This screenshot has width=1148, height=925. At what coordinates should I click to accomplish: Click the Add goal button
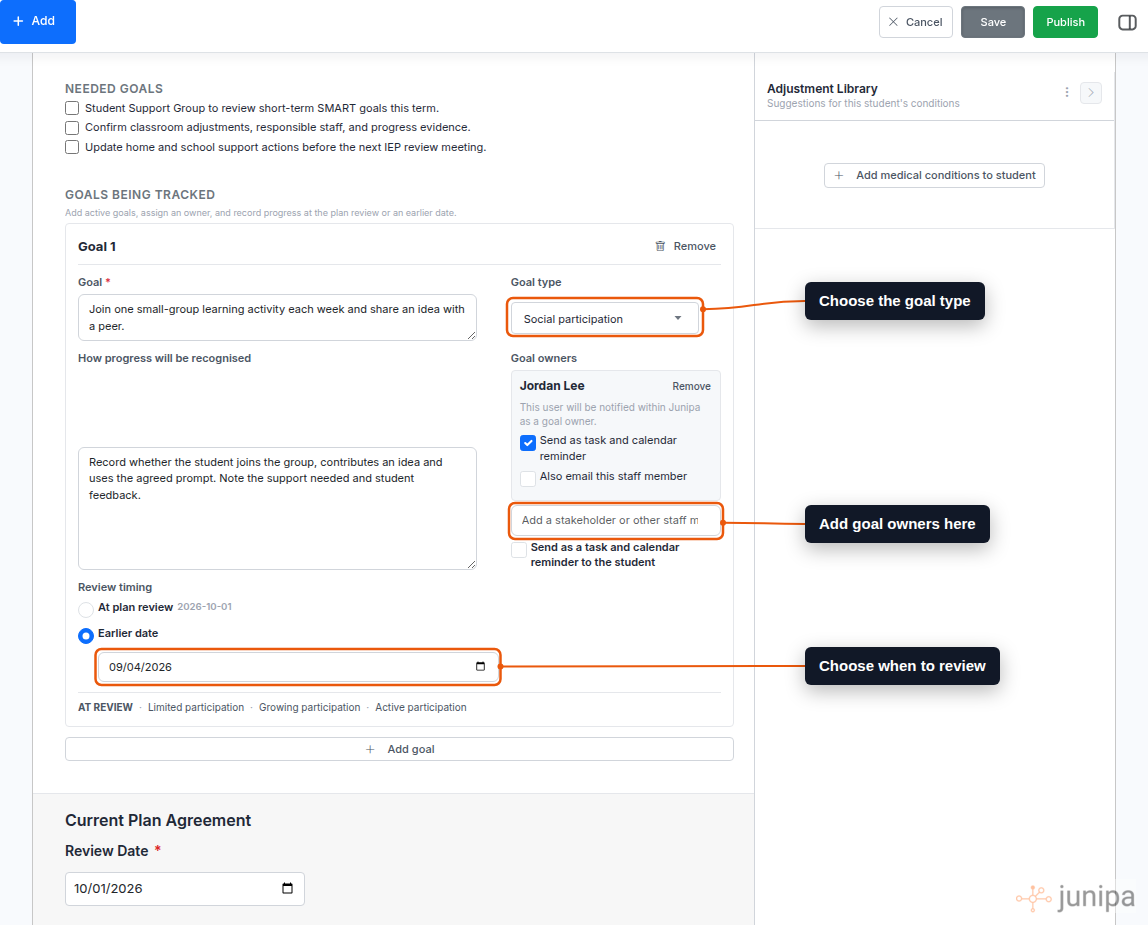tap(399, 748)
